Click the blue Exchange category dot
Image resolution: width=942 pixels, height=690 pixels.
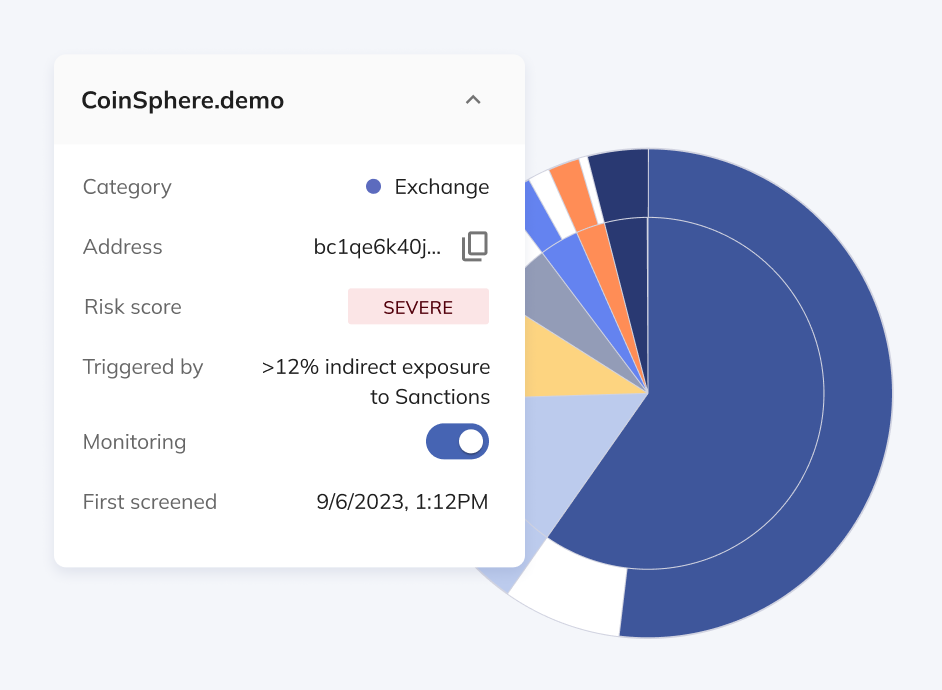point(374,187)
